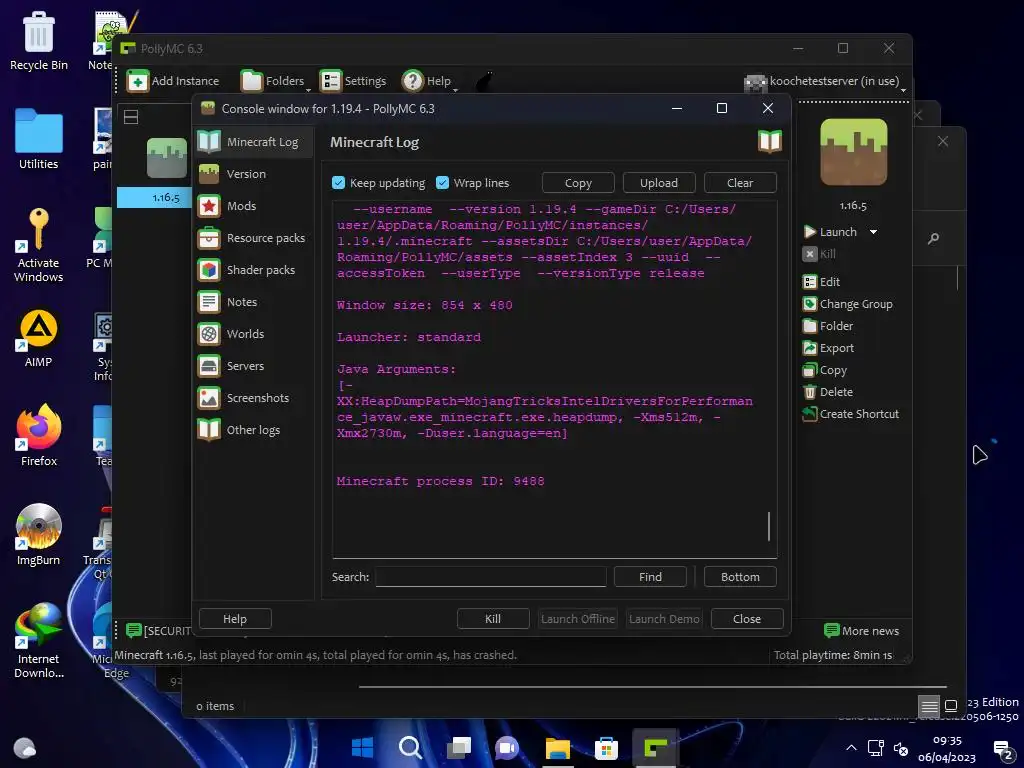Open the Resource packs page
1024x768 pixels.
254,238
